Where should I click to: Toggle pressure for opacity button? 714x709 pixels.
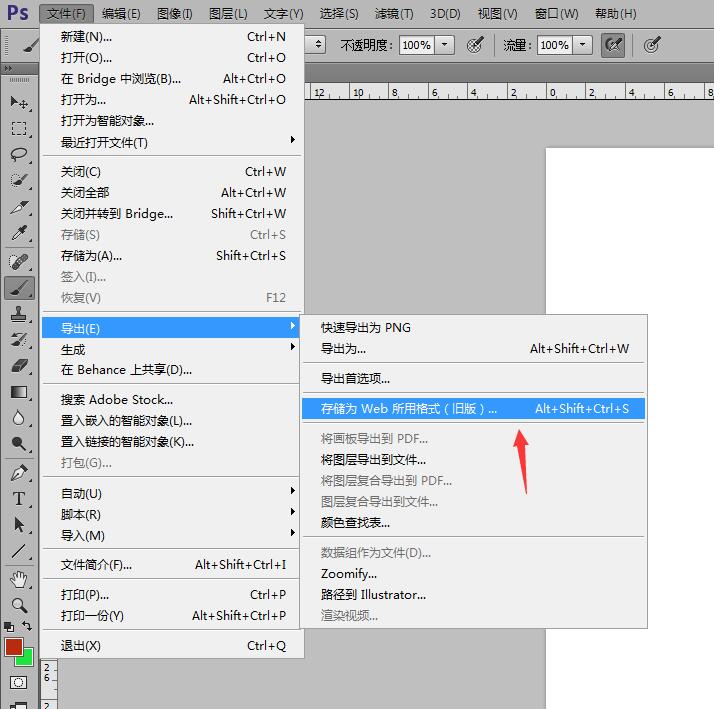click(x=476, y=45)
